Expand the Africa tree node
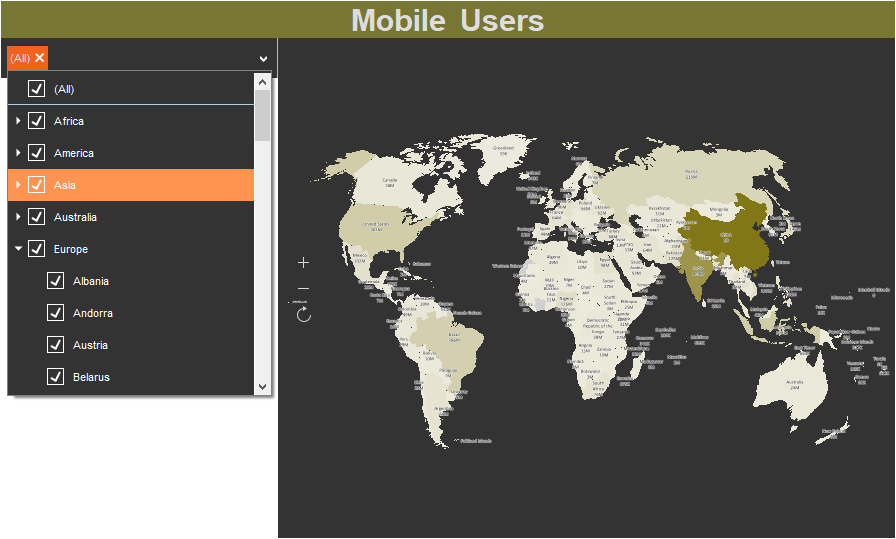The height and width of the screenshot is (539, 896). [x=18, y=121]
